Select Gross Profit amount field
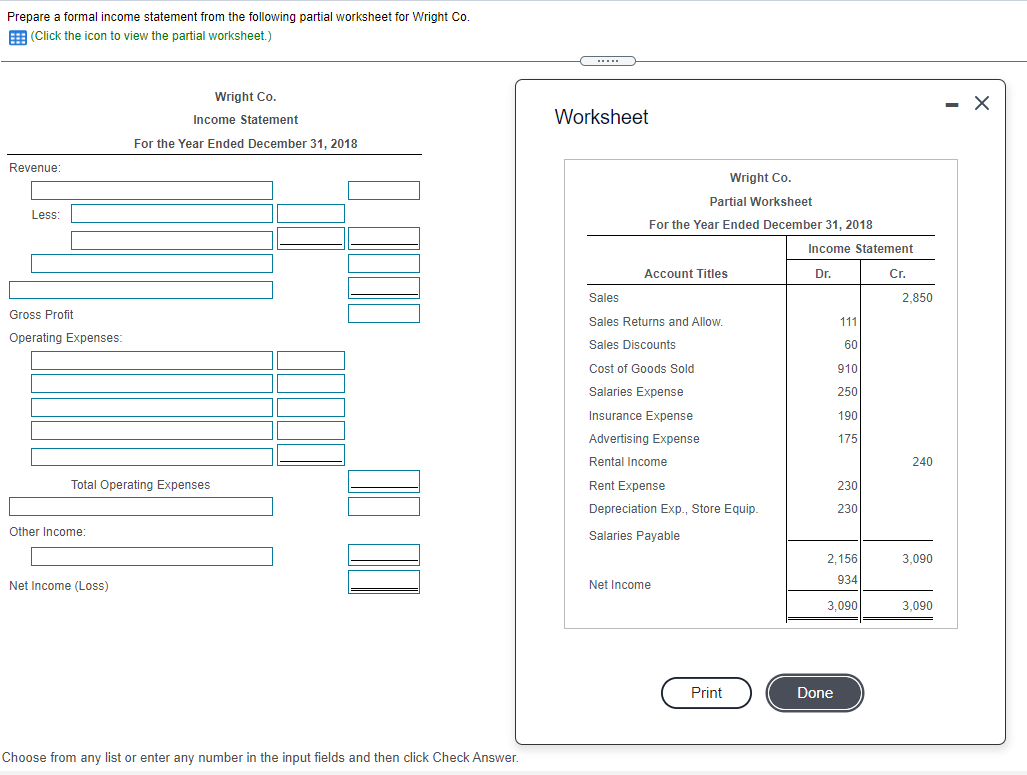1027x775 pixels. coord(384,314)
